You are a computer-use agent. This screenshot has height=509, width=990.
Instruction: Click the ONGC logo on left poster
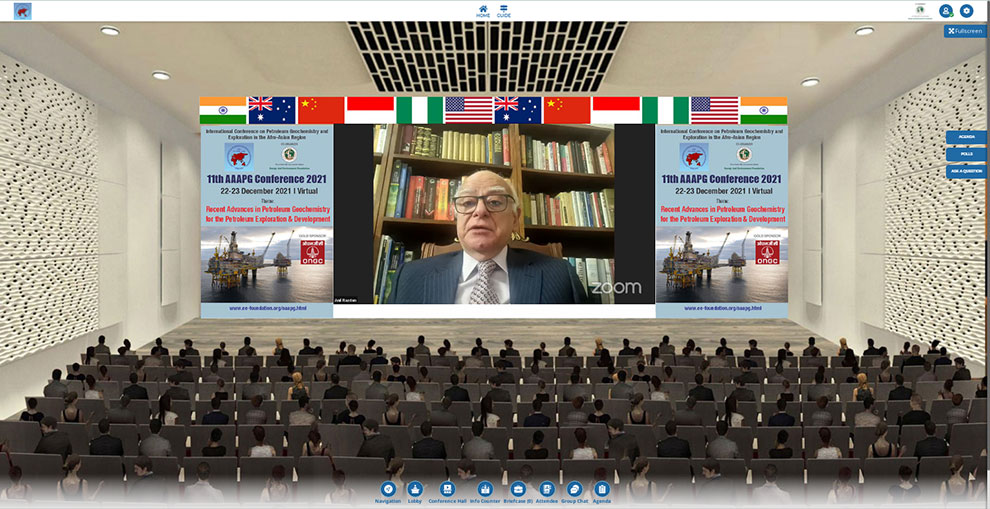313,252
